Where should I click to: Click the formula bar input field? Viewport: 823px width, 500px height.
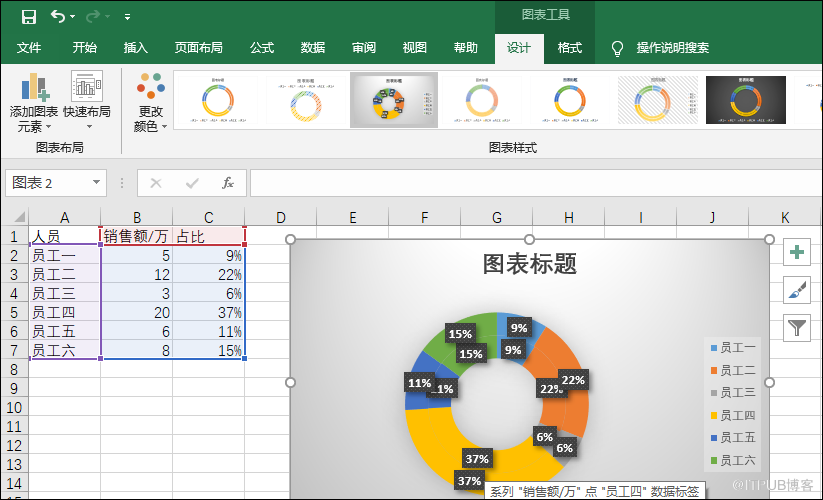[x=530, y=183]
